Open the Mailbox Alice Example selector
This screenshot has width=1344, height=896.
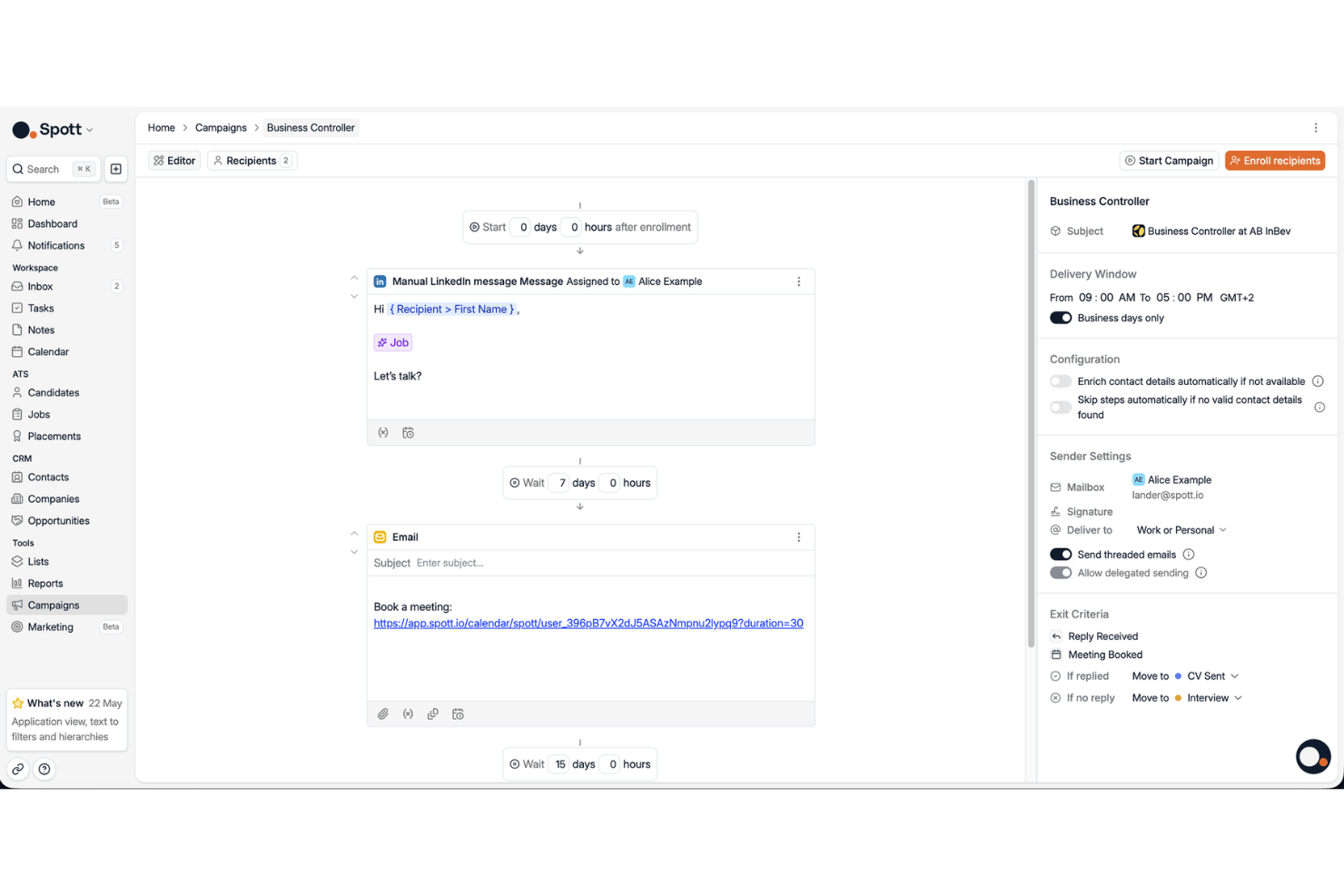[x=1171, y=480]
